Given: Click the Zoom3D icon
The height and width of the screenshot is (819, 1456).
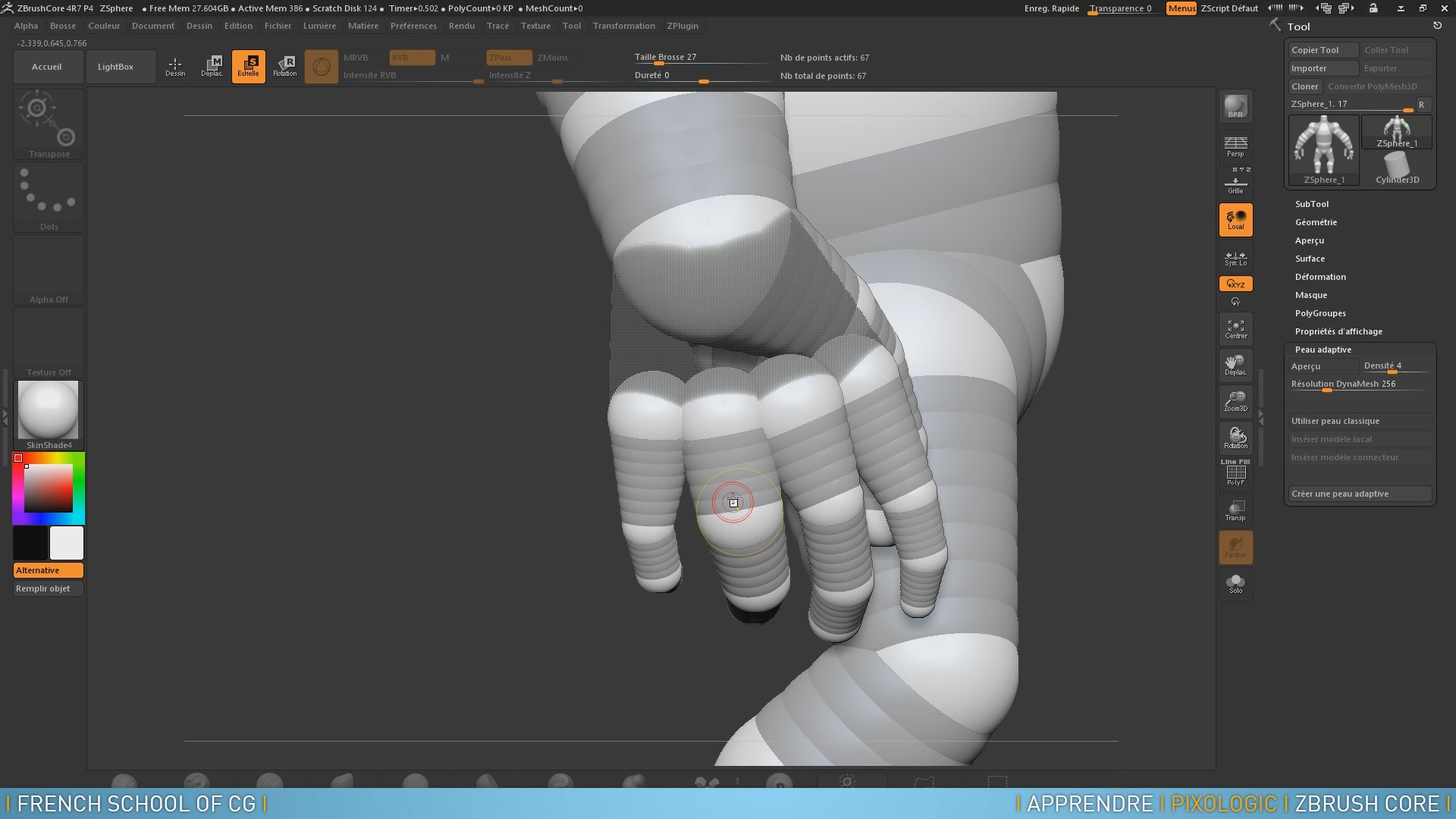Looking at the screenshot, I should (1235, 401).
